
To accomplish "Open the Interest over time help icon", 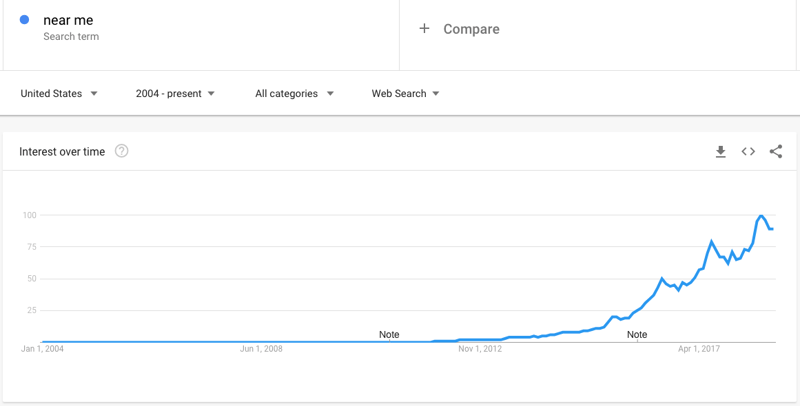I will (121, 151).
